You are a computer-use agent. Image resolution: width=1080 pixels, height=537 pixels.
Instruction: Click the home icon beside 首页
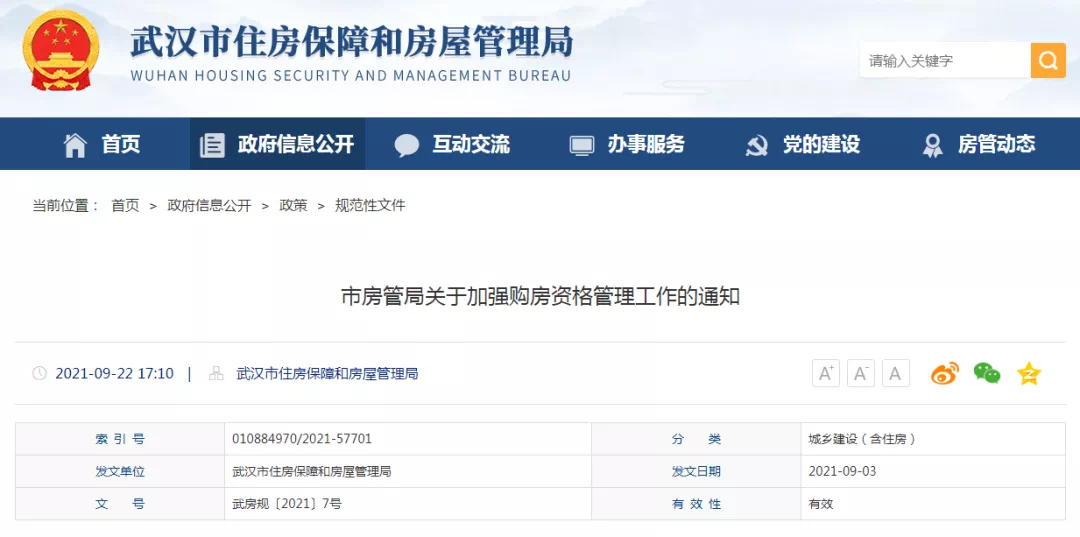click(75, 145)
